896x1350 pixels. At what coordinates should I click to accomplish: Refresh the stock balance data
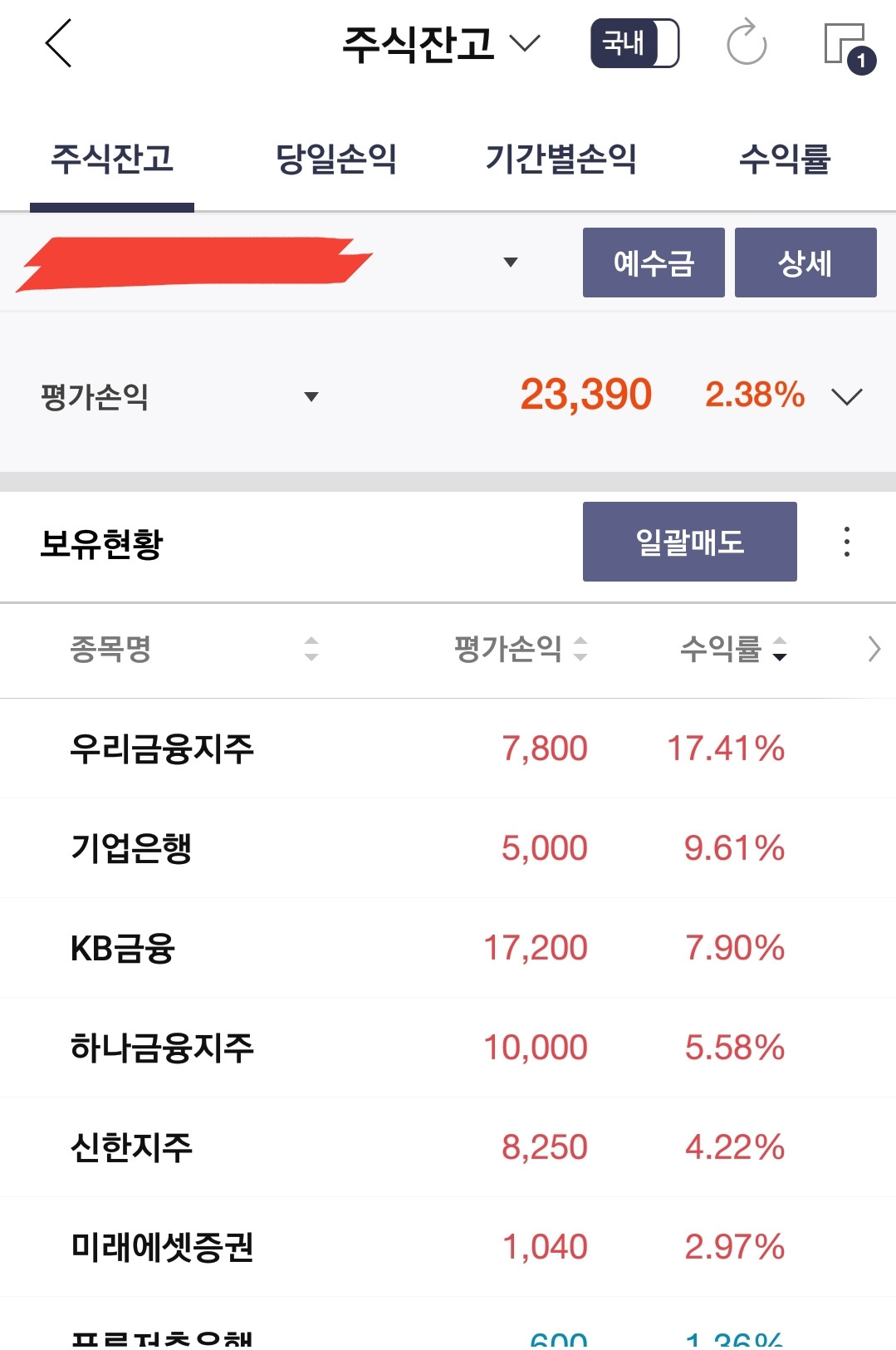[x=746, y=42]
